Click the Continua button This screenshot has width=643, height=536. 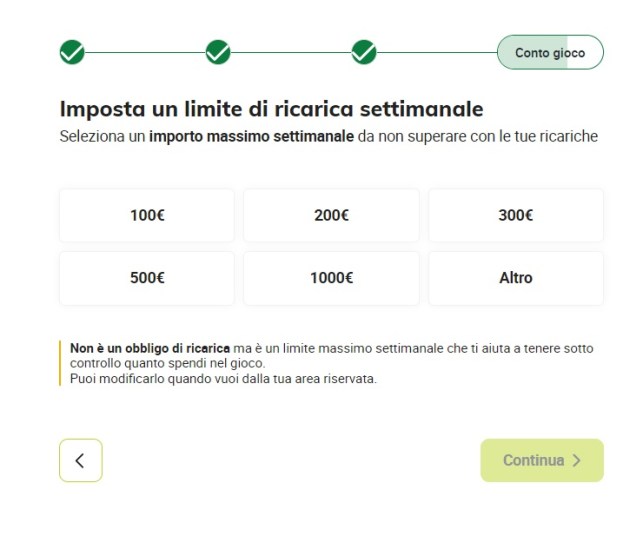click(542, 460)
